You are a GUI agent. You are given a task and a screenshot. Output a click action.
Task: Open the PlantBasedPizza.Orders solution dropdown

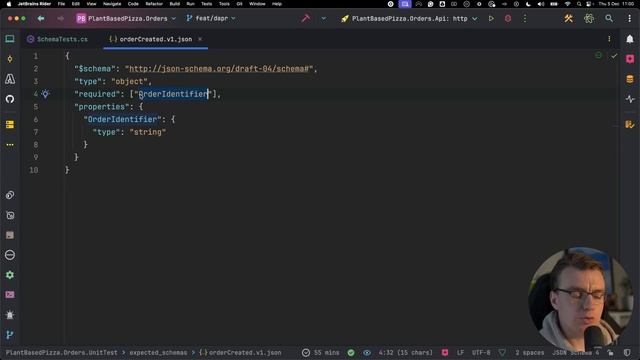pyautogui.click(x=126, y=18)
